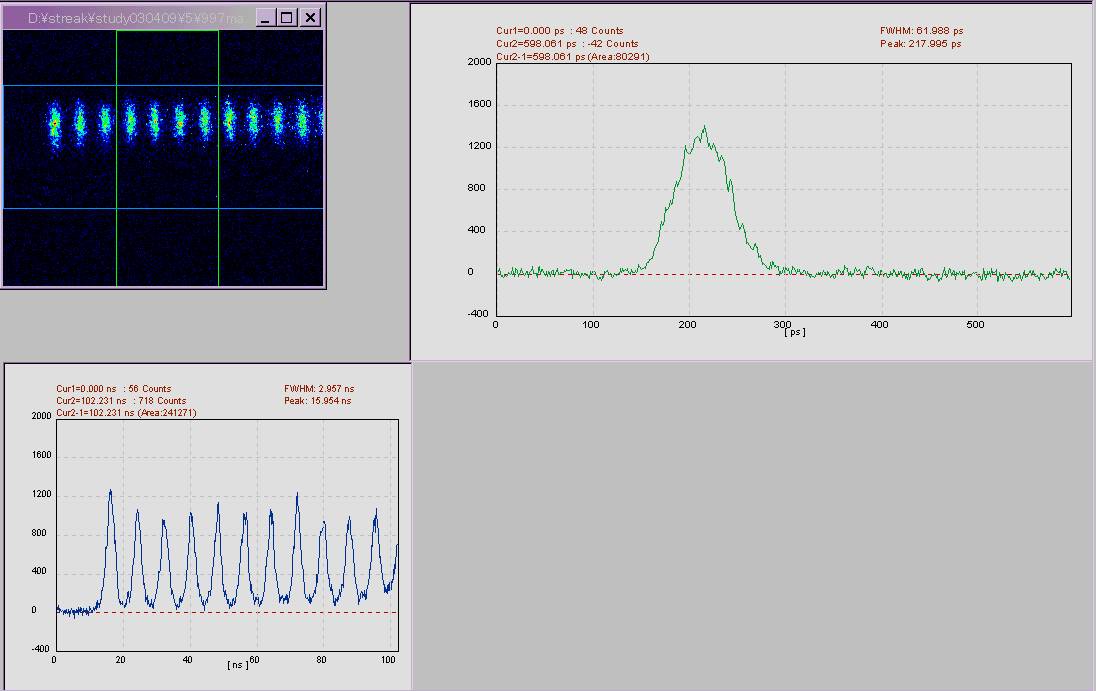Screen dimensions: 1096x691
Task: Click the Cur2=102.231 ns counts readout
Action: point(121,401)
